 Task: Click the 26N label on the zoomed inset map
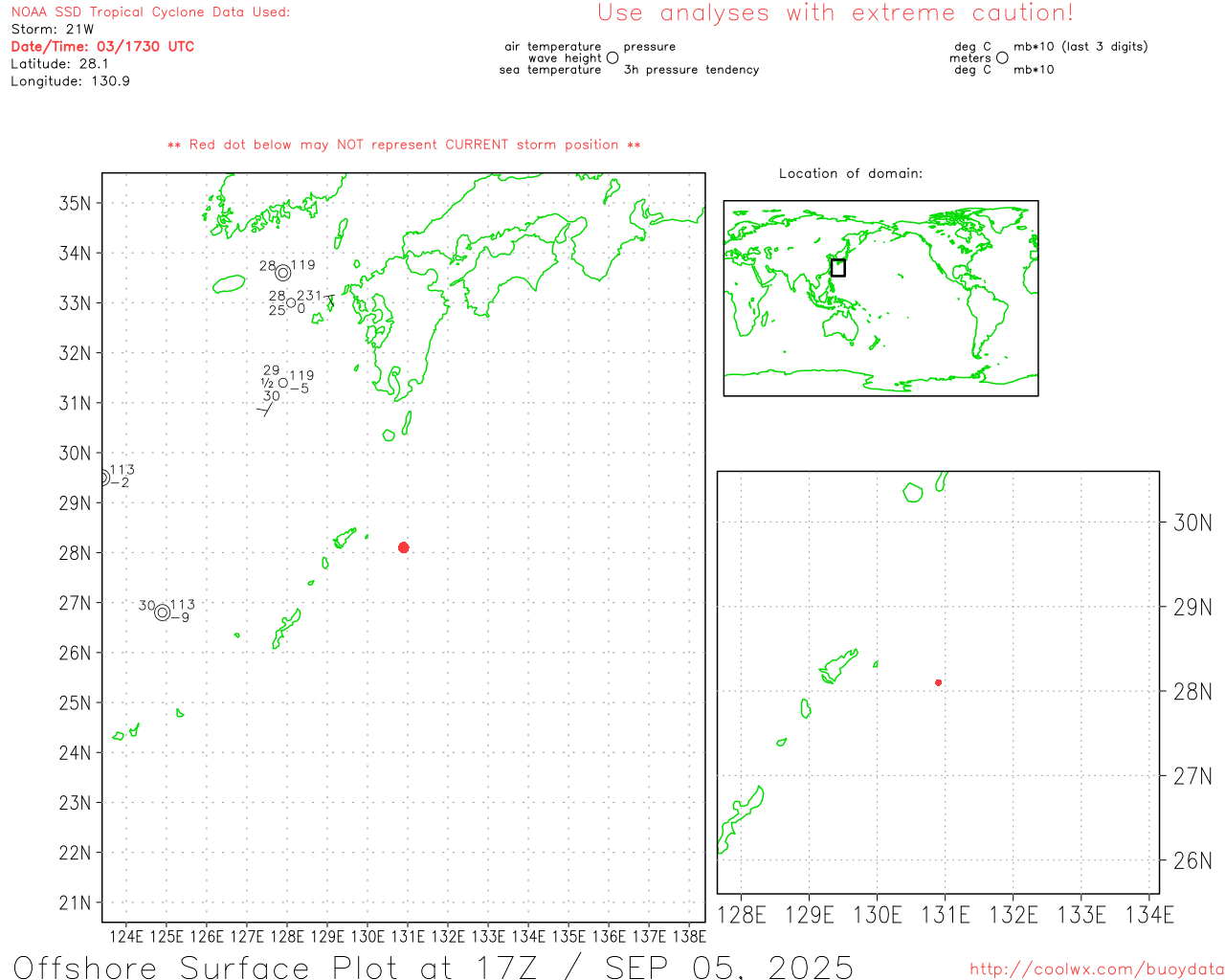pos(1192,860)
